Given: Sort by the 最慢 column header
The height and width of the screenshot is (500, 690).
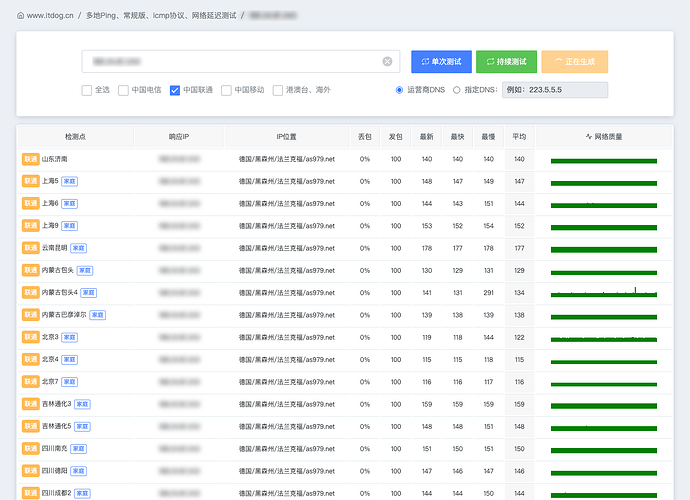Looking at the screenshot, I should [488, 137].
